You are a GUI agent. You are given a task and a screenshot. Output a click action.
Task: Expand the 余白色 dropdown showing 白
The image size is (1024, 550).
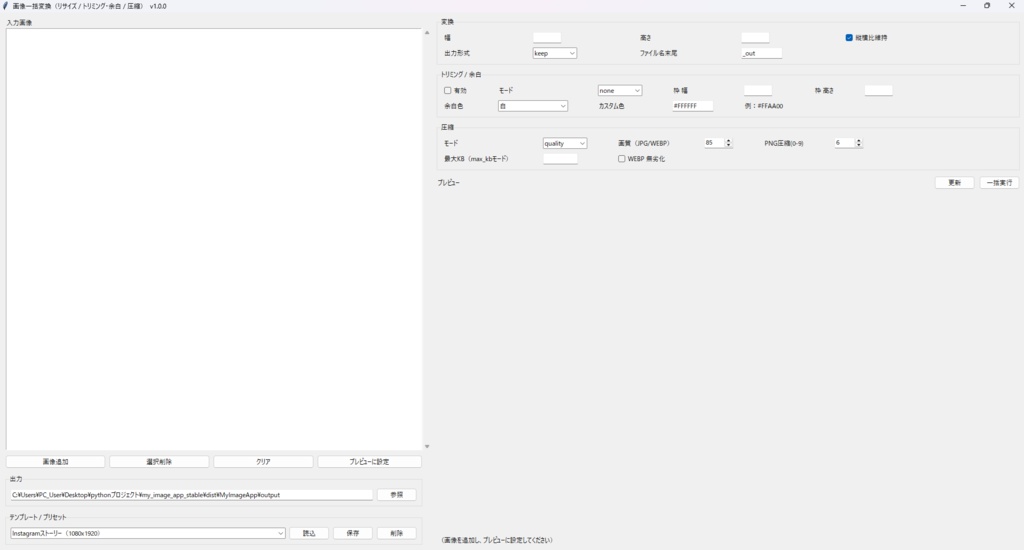533,106
